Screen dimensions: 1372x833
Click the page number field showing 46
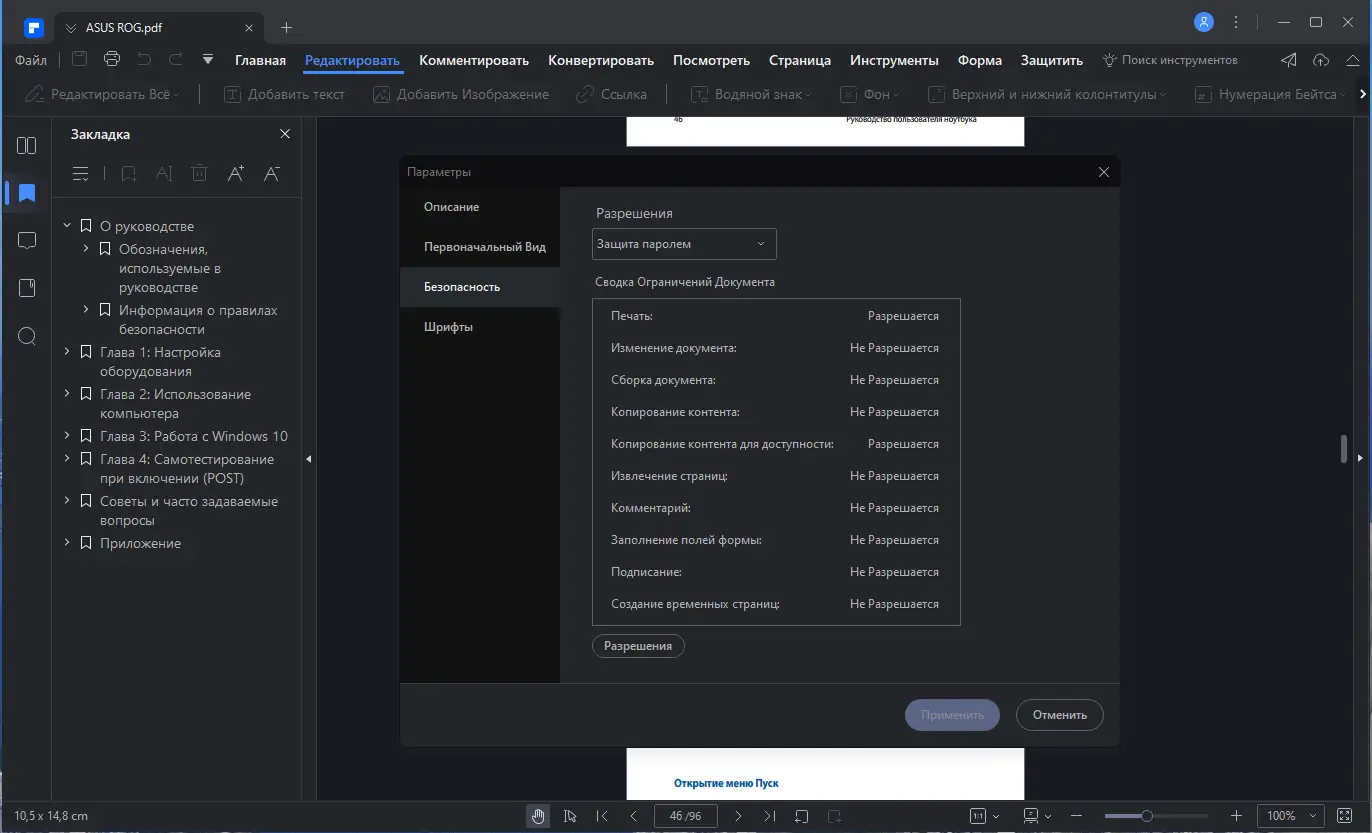pos(686,816)
